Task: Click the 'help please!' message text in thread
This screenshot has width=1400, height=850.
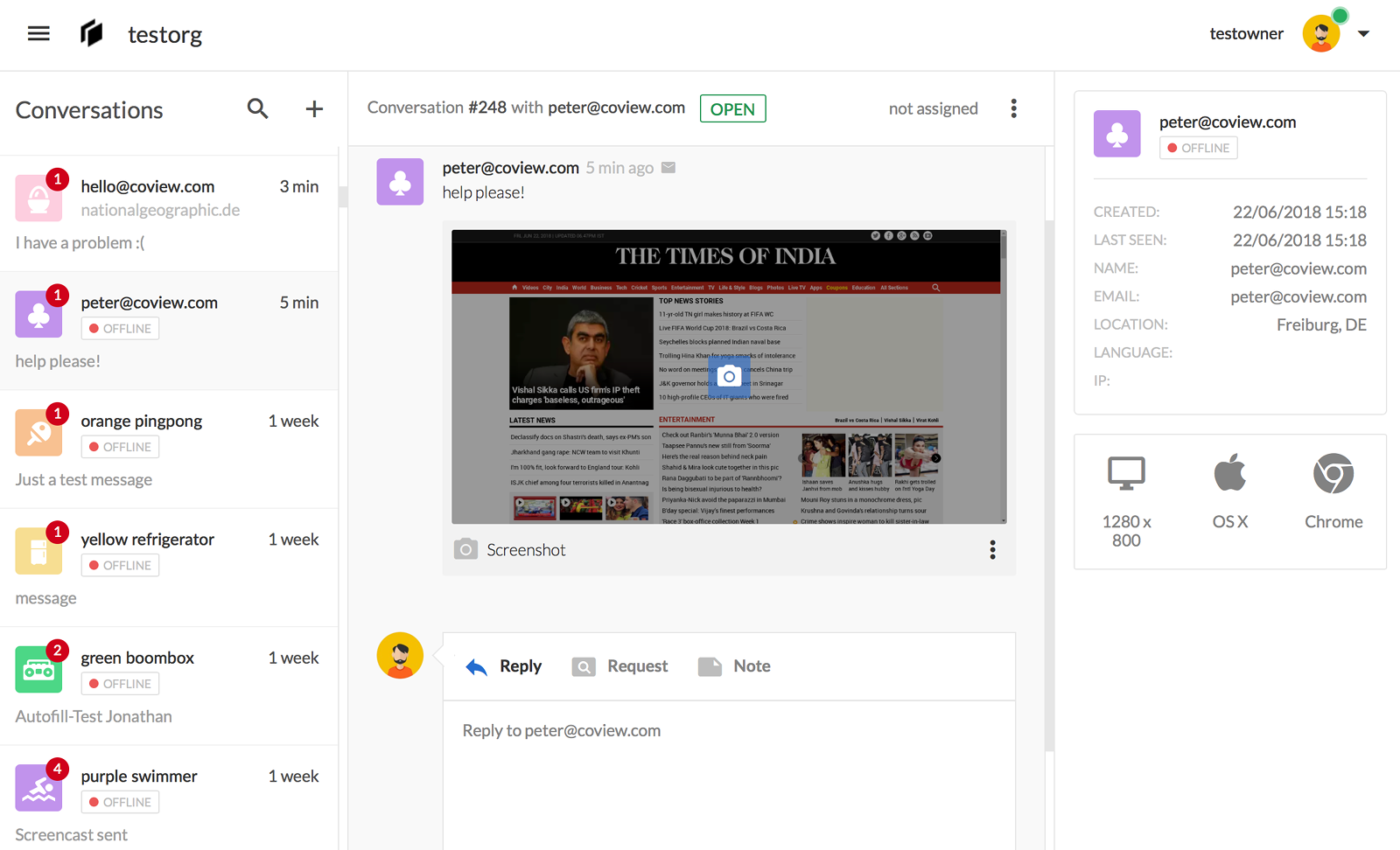Action: [x=483, y=192]
